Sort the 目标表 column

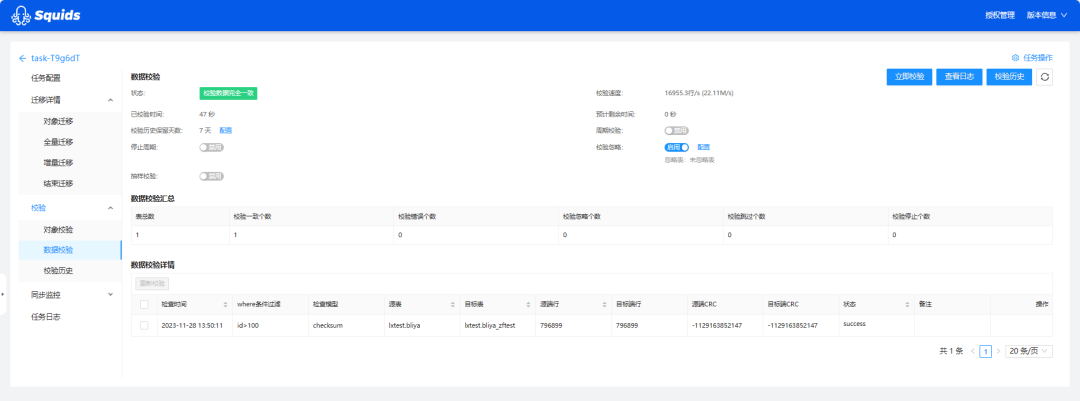[x=529, y=305]
